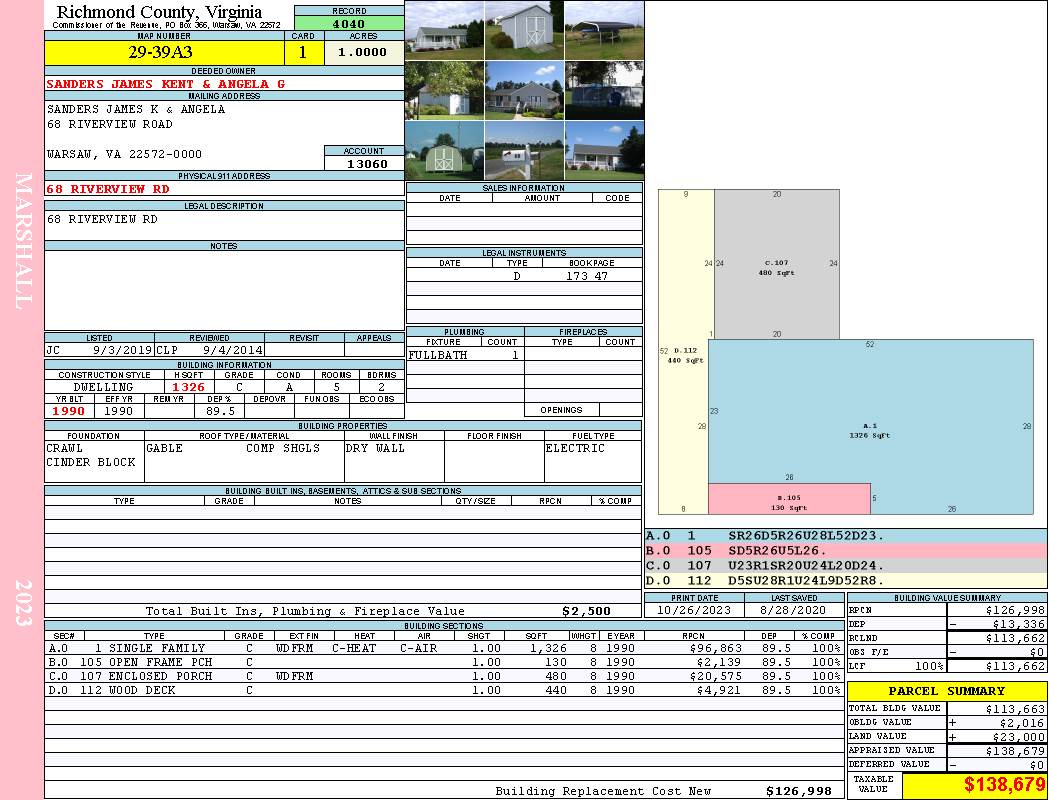The height and width of the screenshot is (800, 1050).
Task: Select plumbing fixture FULLBATH
Action: tap(437, 355)
